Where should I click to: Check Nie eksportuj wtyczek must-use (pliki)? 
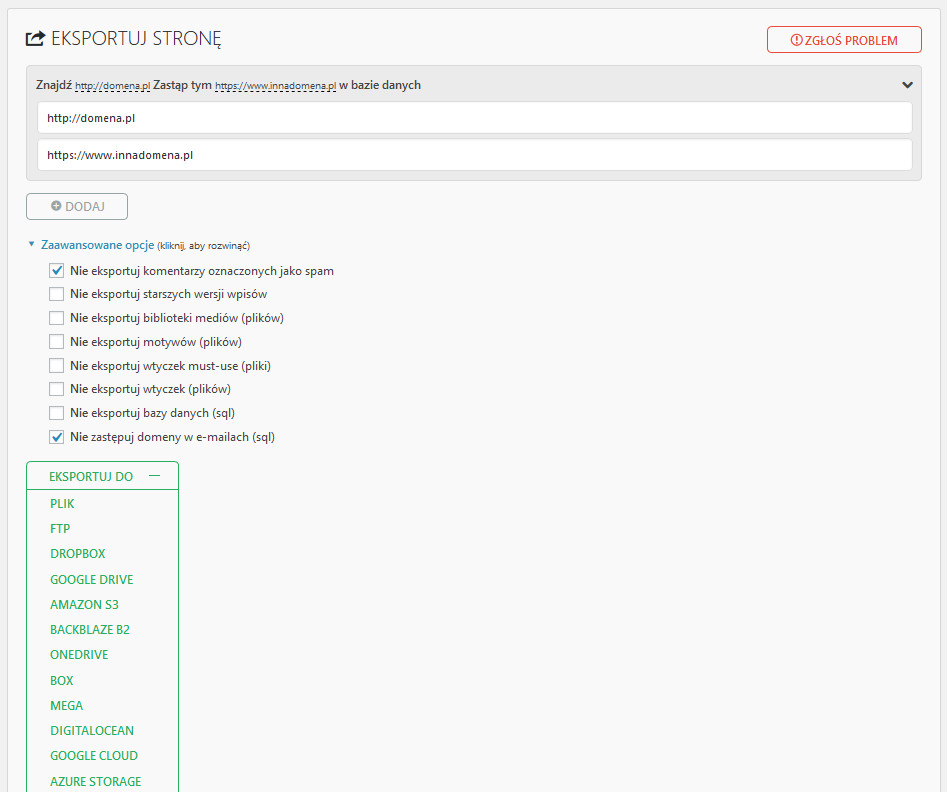click(56, 365)
